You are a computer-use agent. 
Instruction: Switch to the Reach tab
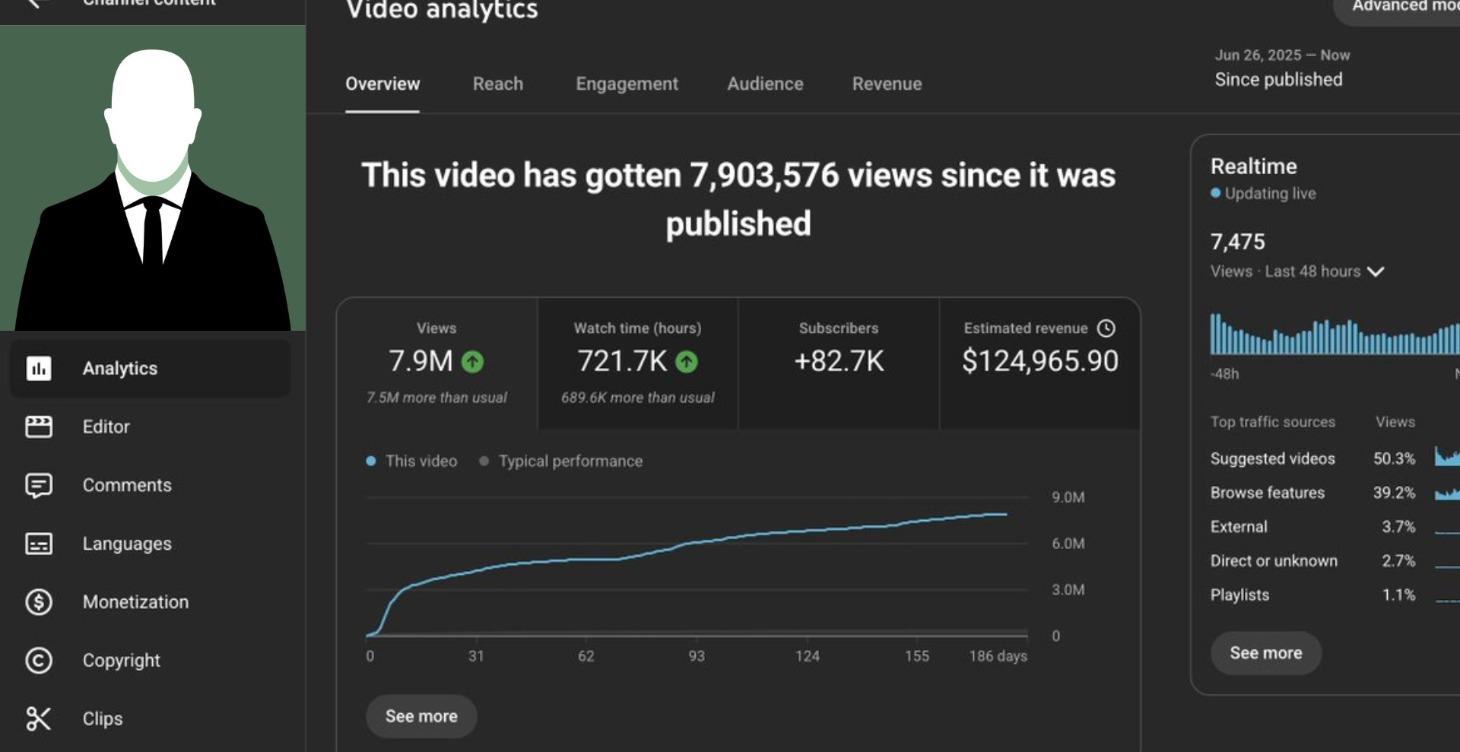click(498, 84)
